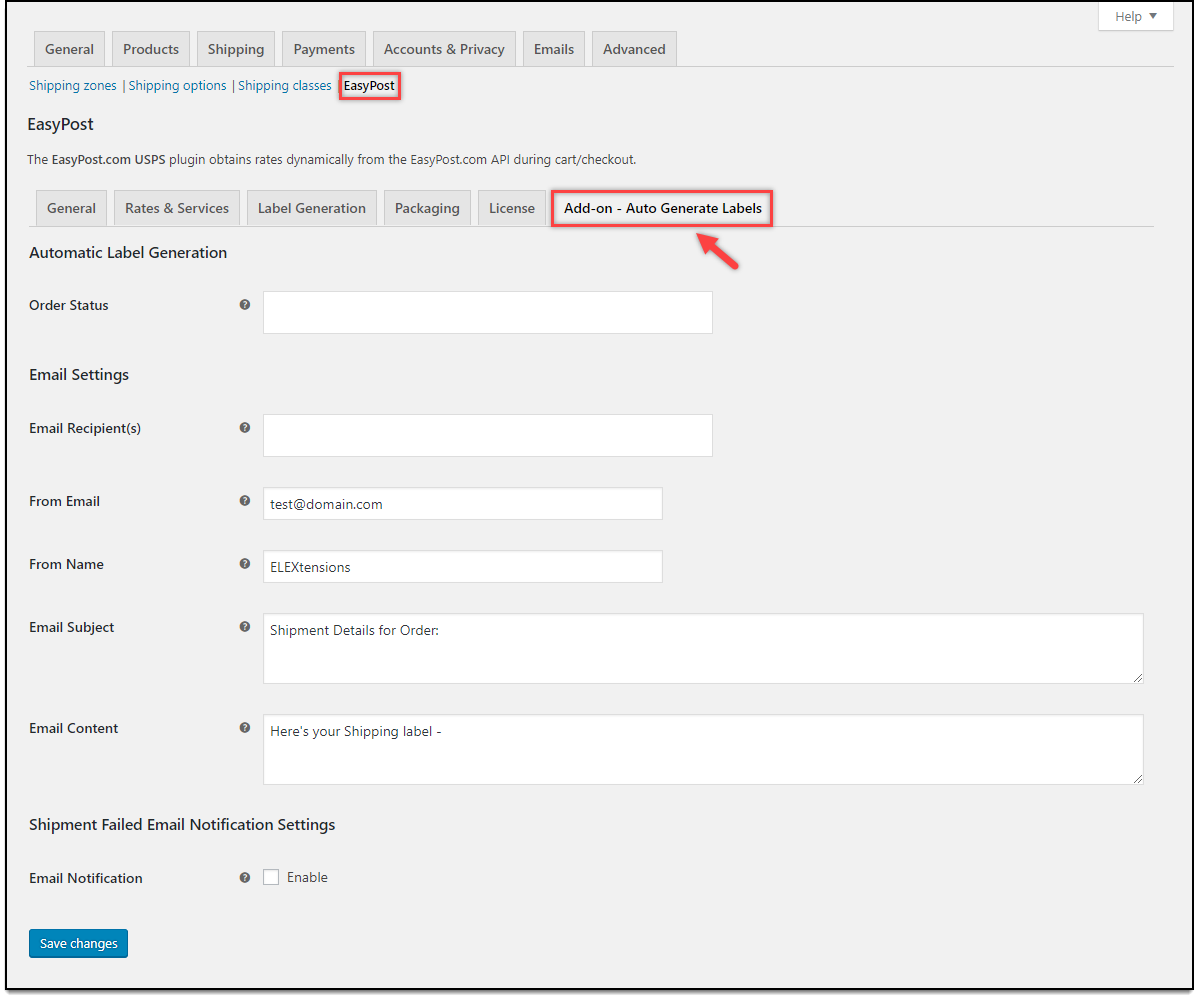Switch to the Label Generation tab
Screen dimensions: 1199x1000
tap(312, 208)
